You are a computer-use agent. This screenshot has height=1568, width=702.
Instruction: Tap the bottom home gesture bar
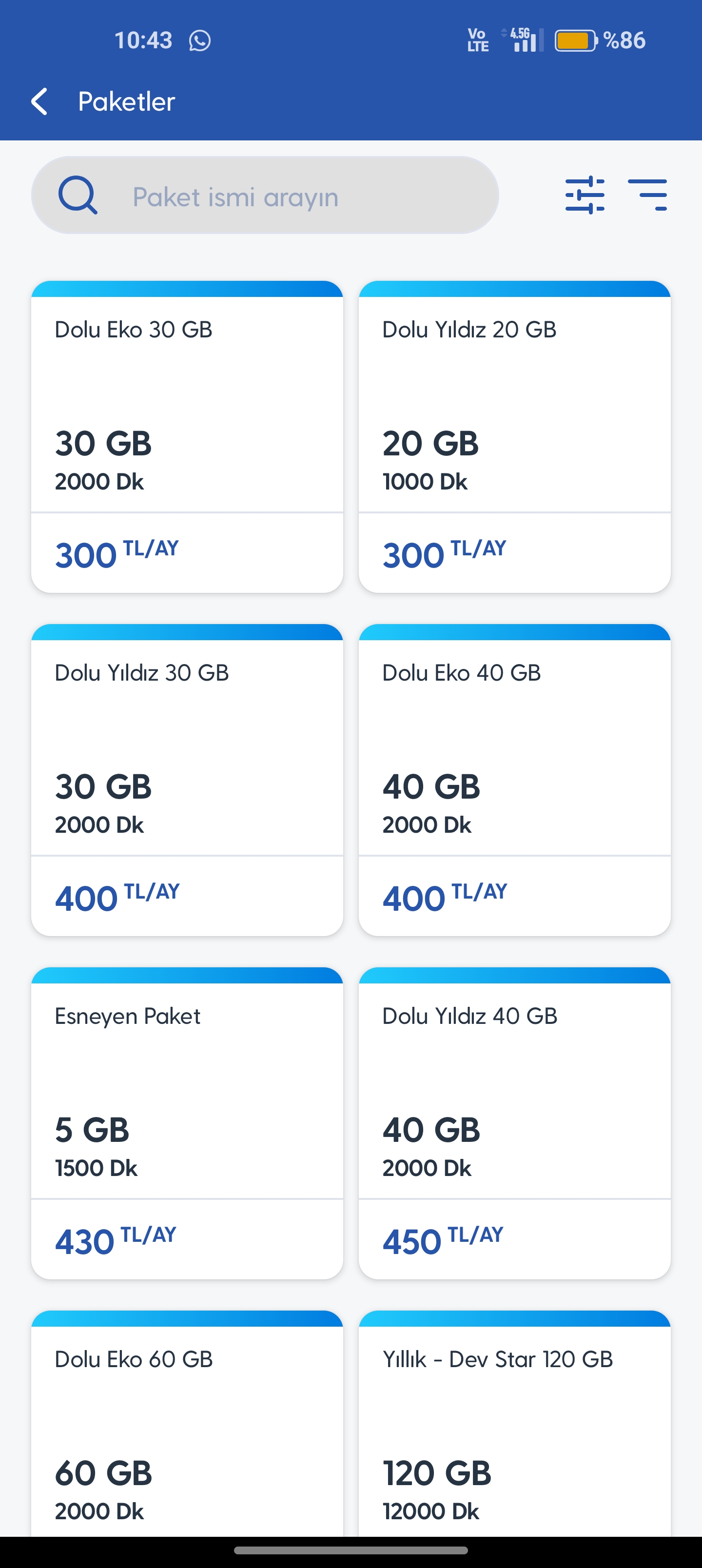tap(351, 1550)
